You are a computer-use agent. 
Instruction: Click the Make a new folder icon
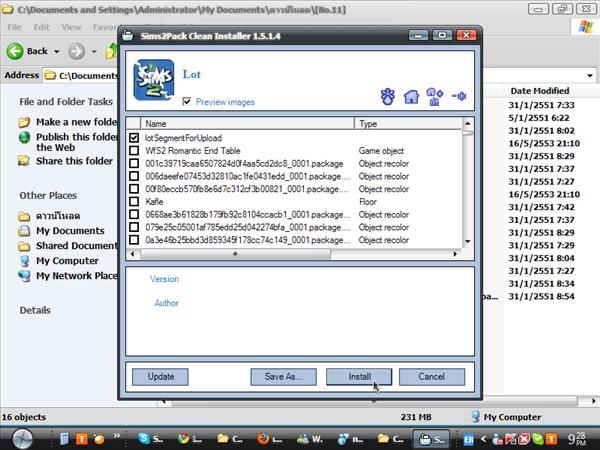[24, 122]
